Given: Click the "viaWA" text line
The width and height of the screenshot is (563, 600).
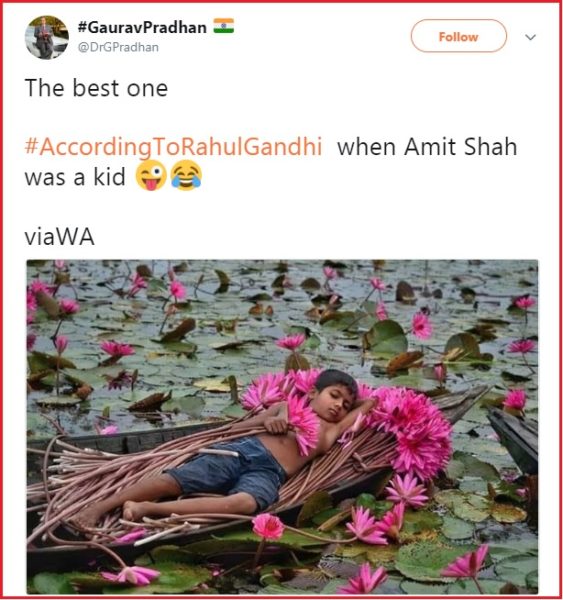Looking at the screenshot, I should coord(60,237).
